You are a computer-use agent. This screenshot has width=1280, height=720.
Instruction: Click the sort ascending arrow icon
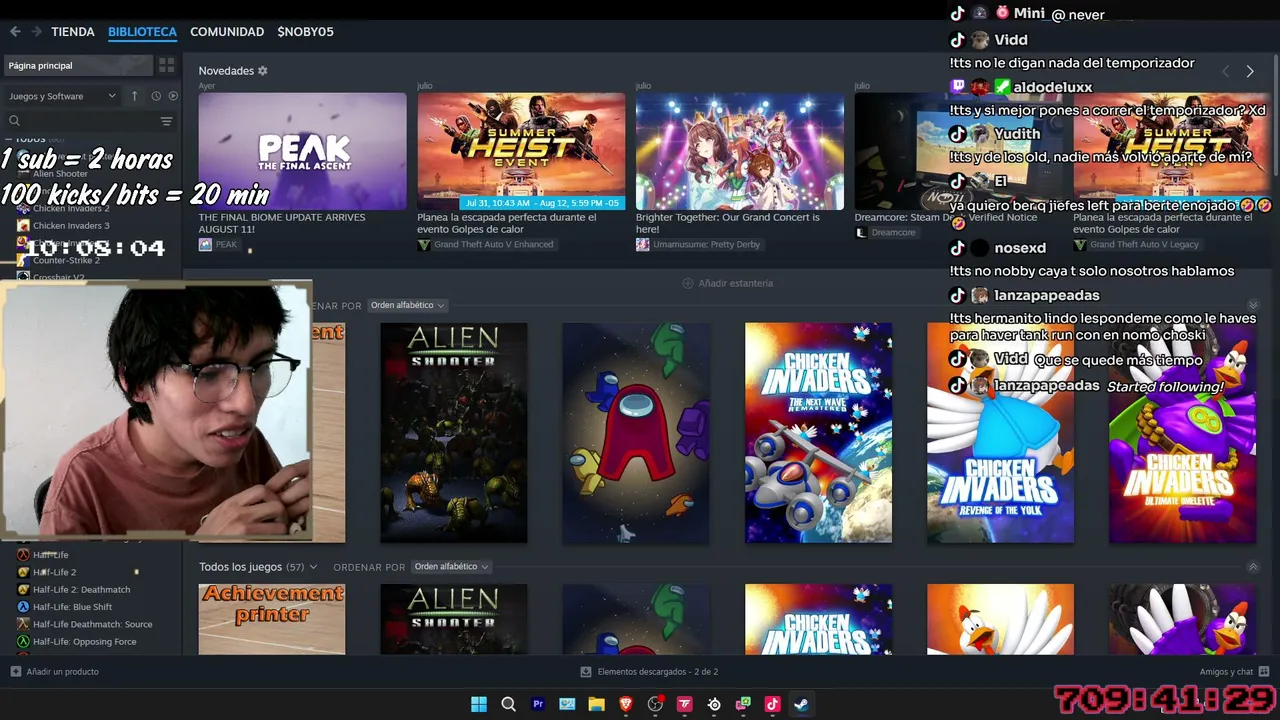tap(135, 96)
